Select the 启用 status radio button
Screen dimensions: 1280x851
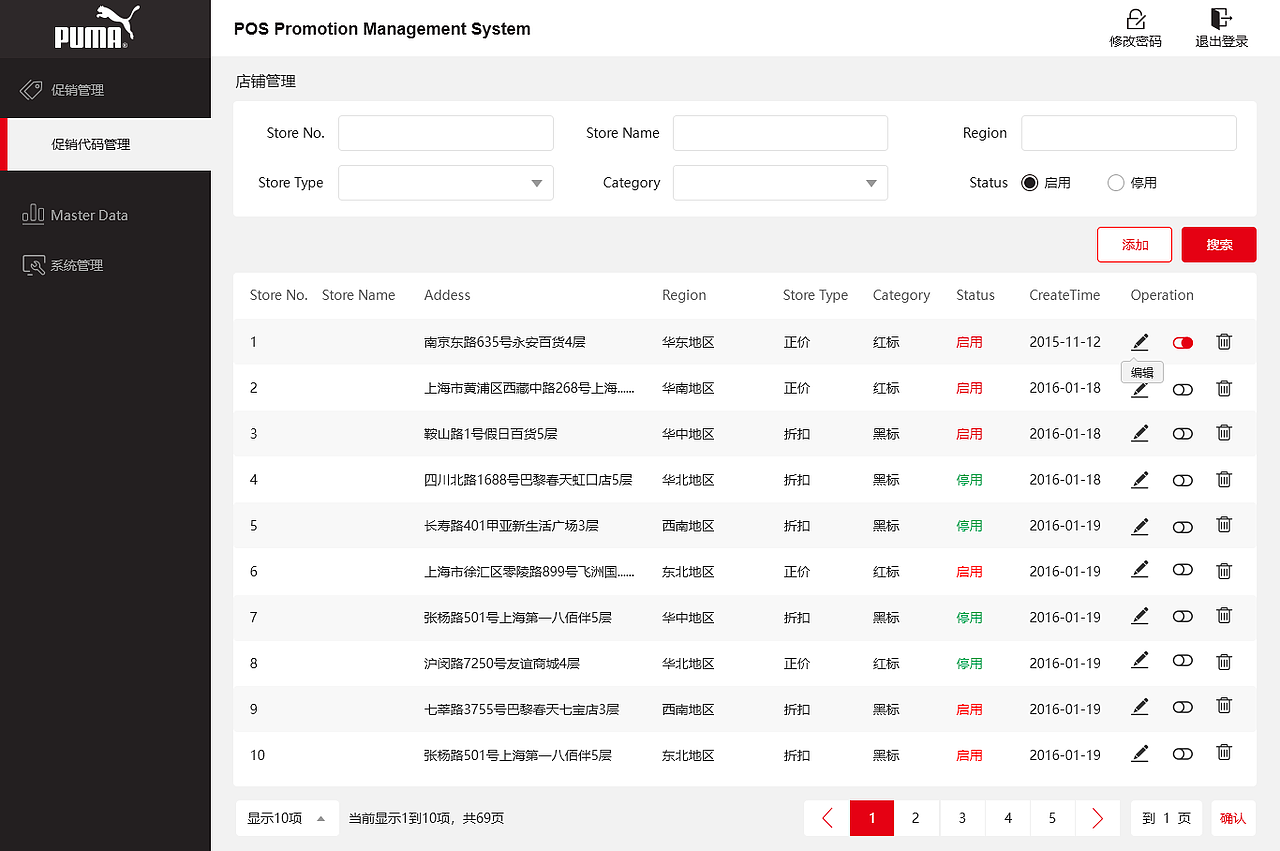click(1030, 183)
